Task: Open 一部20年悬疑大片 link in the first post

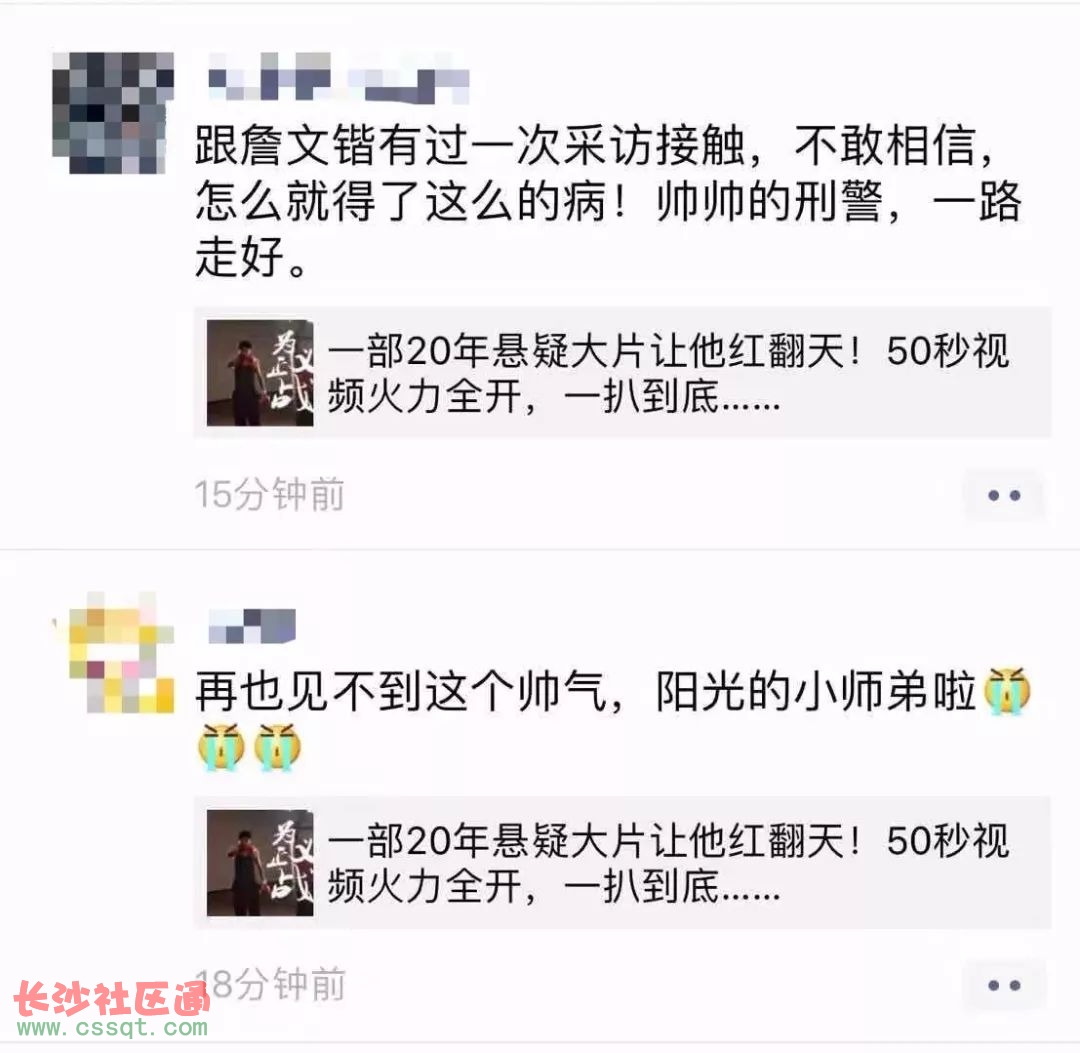Action: tap(668, 373)
